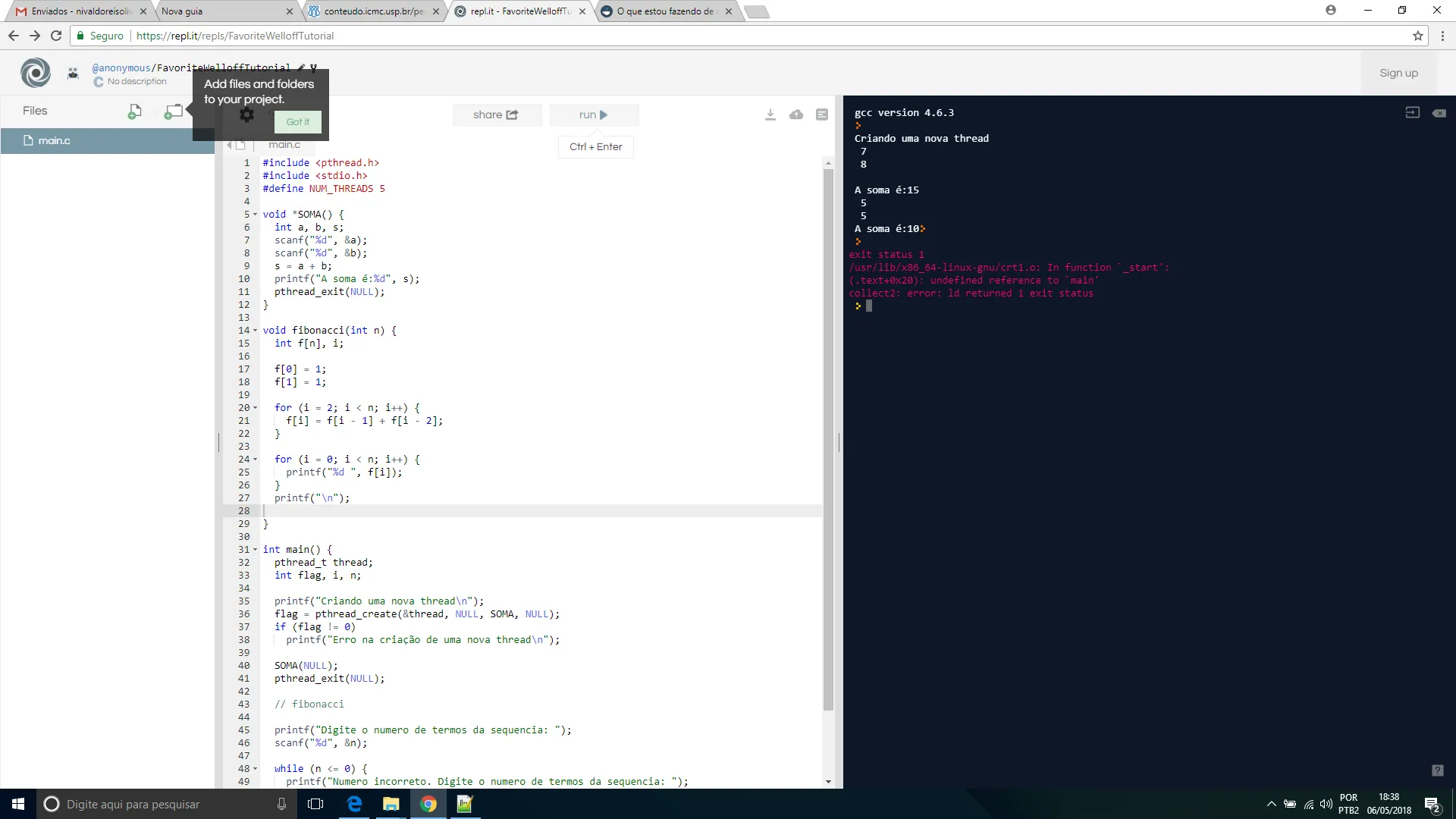
Task: Fold the main function code block
Action: 255,550
